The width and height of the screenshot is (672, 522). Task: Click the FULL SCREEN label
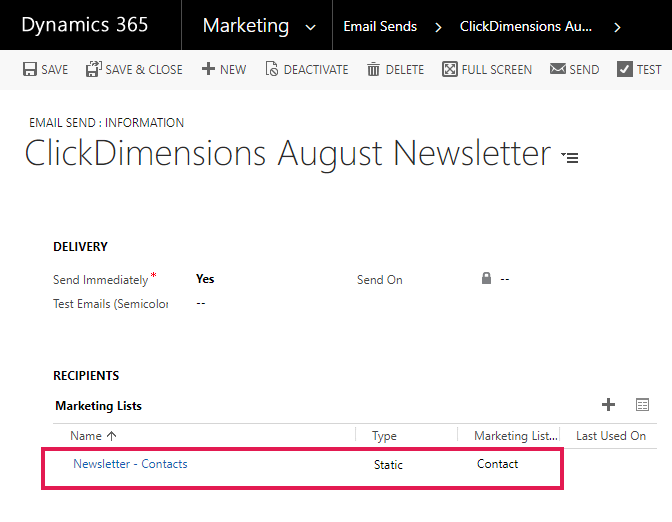point(497,70)
